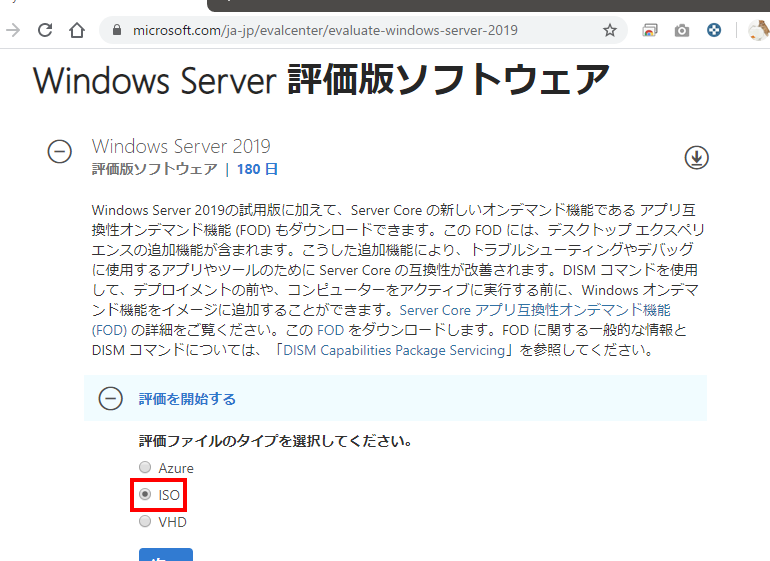The image size is (770, 561).
Task: Open Server Core アプリ互換性オンデマンド機能 link
Action: click(535, 310)
